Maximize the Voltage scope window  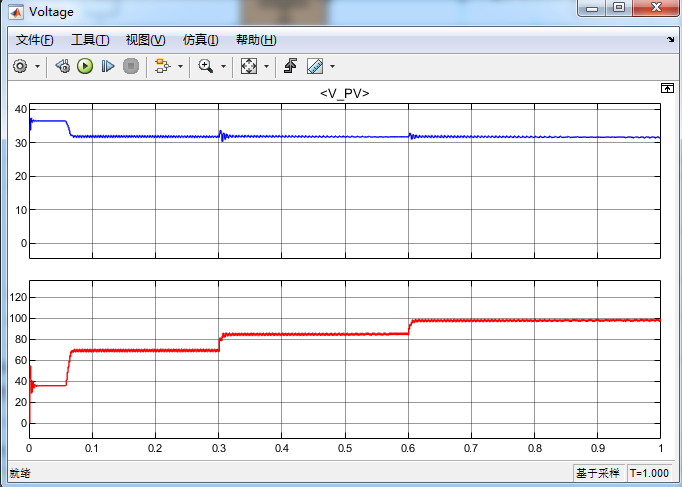618,8
